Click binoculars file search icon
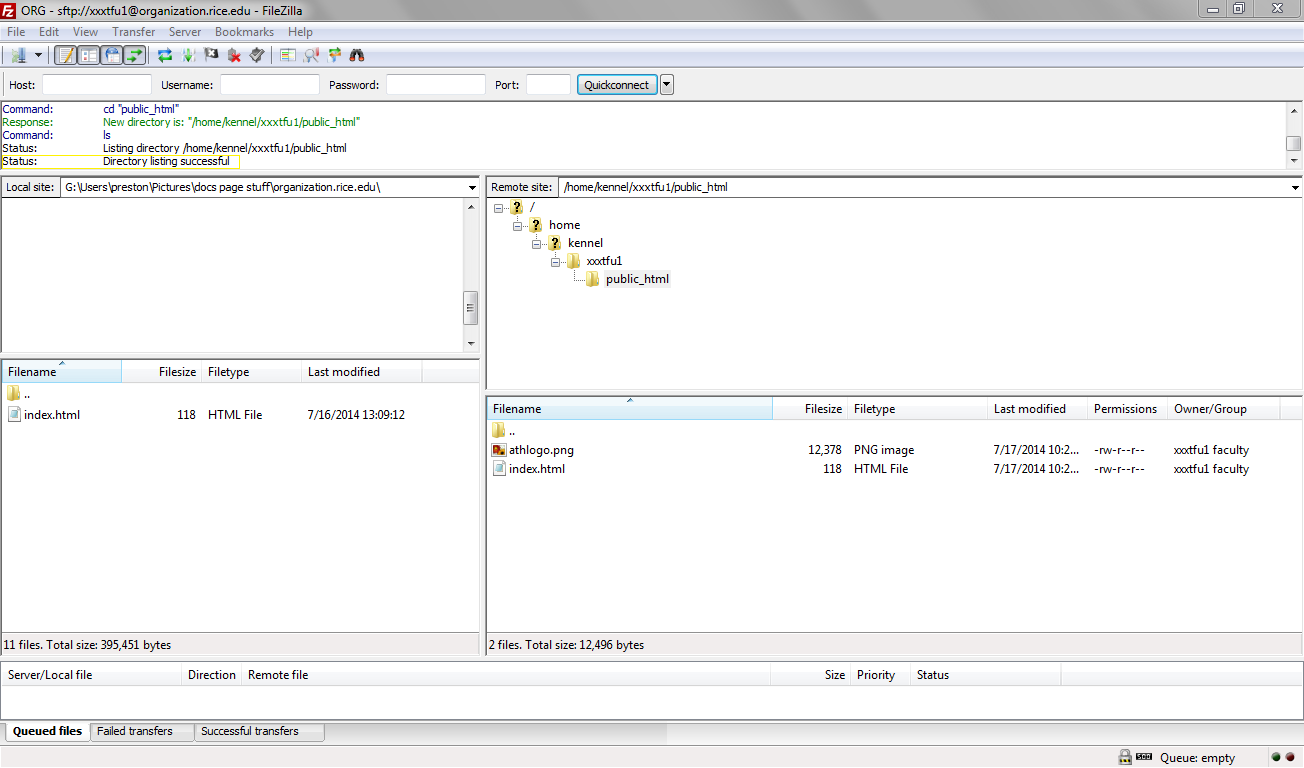The height and width of the screenshot is (768, 1304). point(357,55)
